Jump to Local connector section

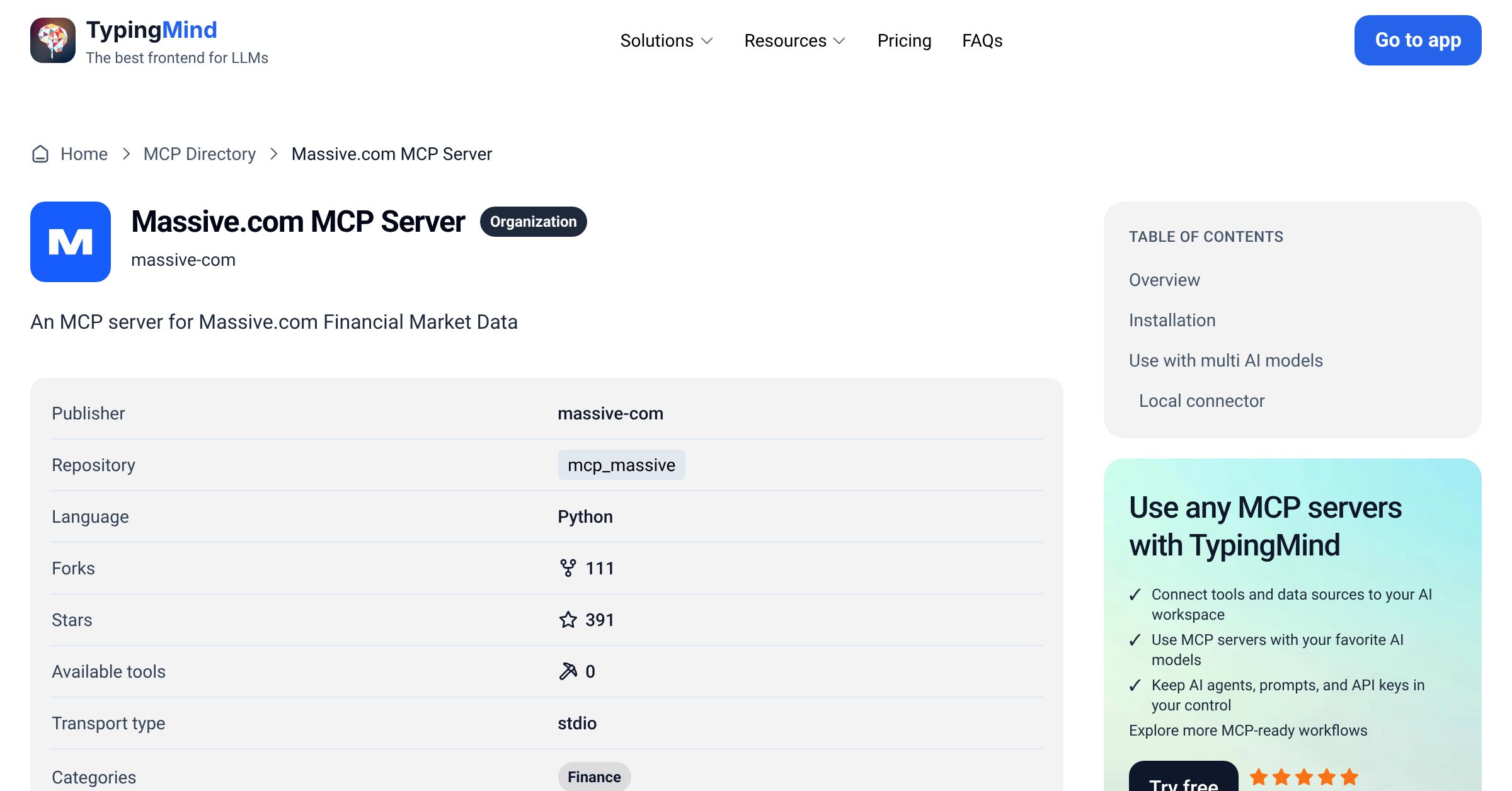pos(1201,401)
